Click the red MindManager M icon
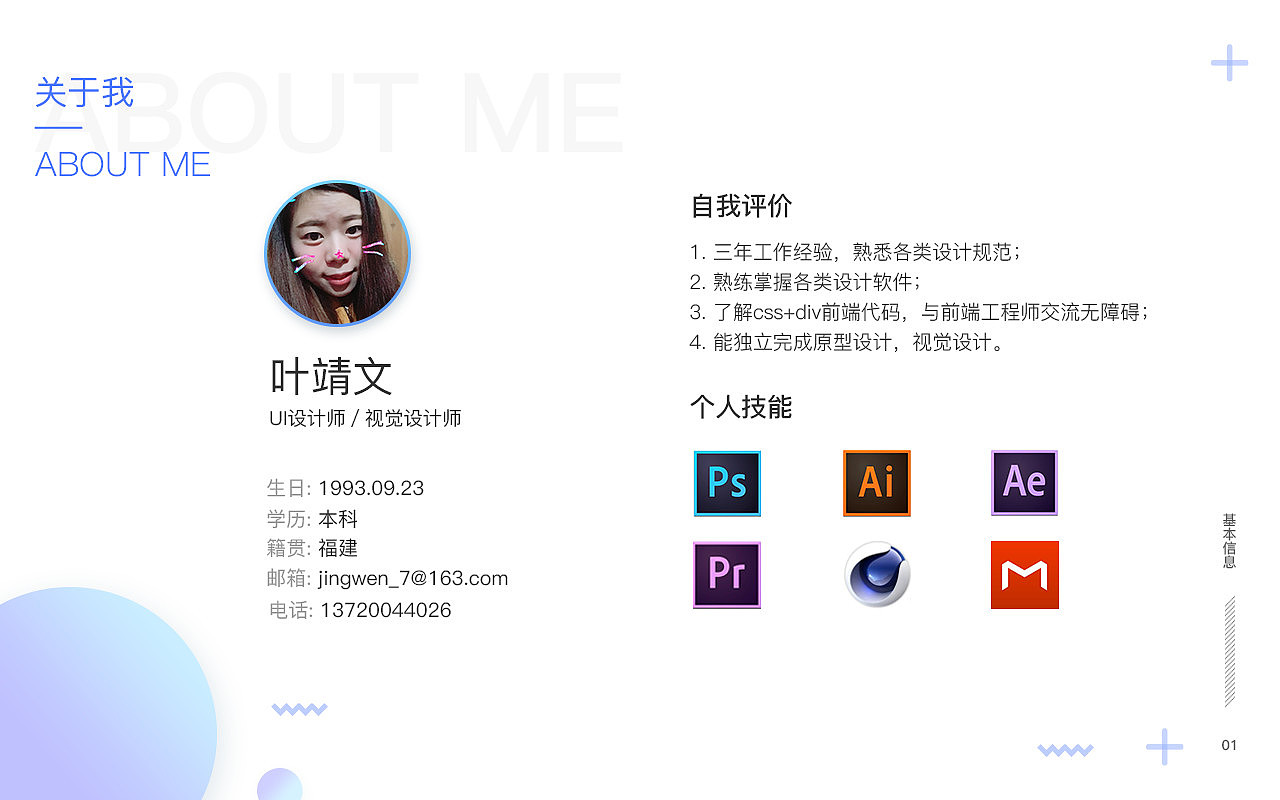 click(1025, 575)
